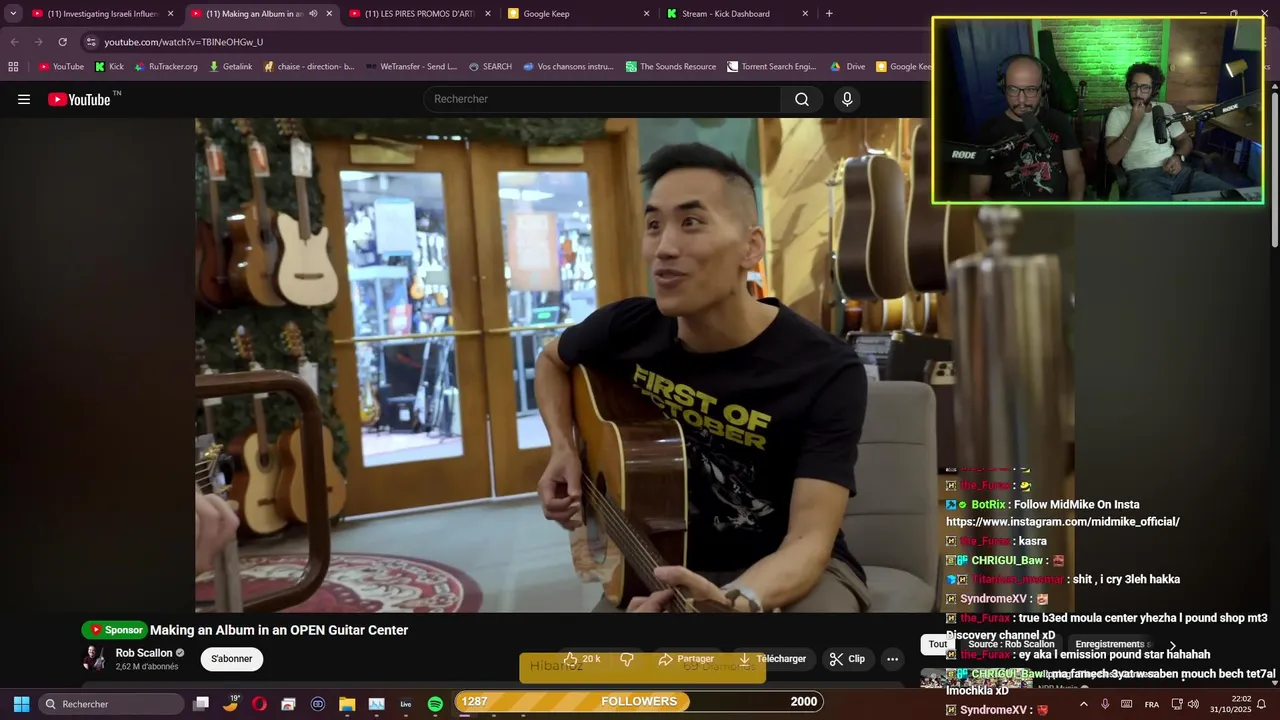The height and width of the screenshot is (720, 1280).
Task: Open the weather widget on taskbar
Action: tap(230, 703)
